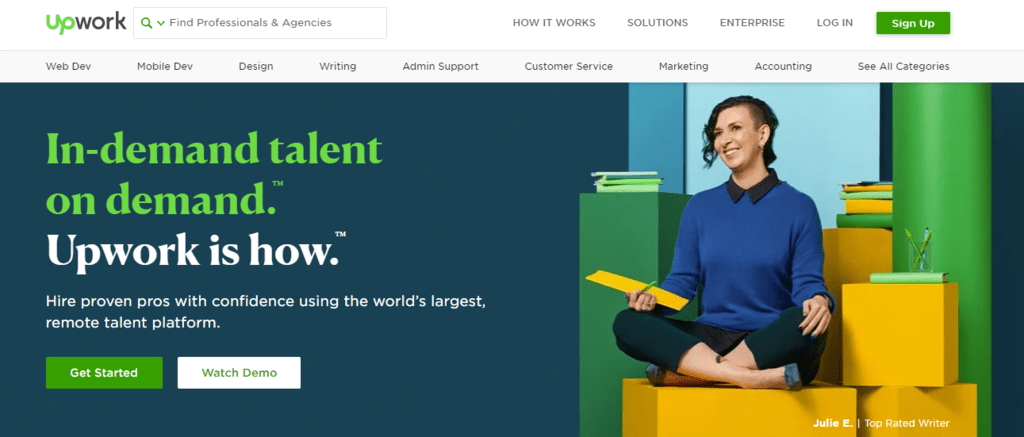Expand See All Categories
Viewport: 1024px width, 437px height.
coord(904,66)
